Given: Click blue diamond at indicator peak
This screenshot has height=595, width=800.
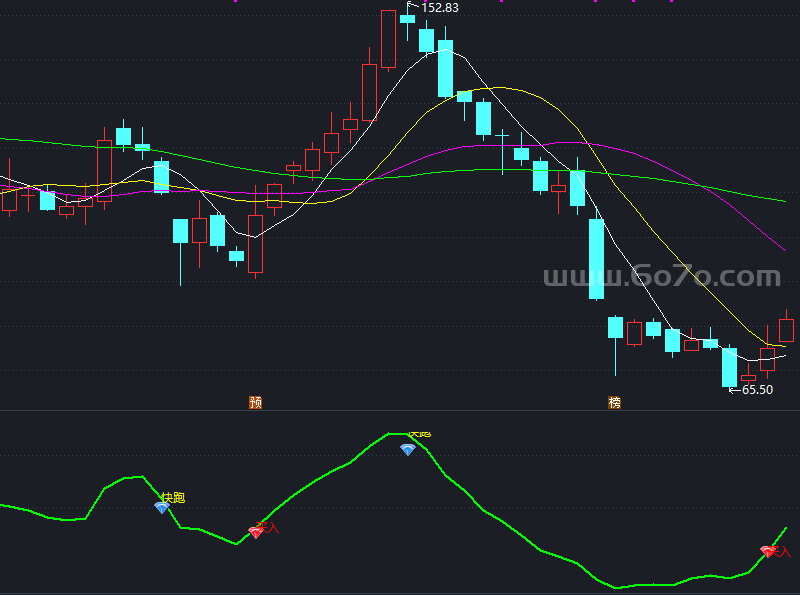Looking at the screenshot, I should coord(407,450).
